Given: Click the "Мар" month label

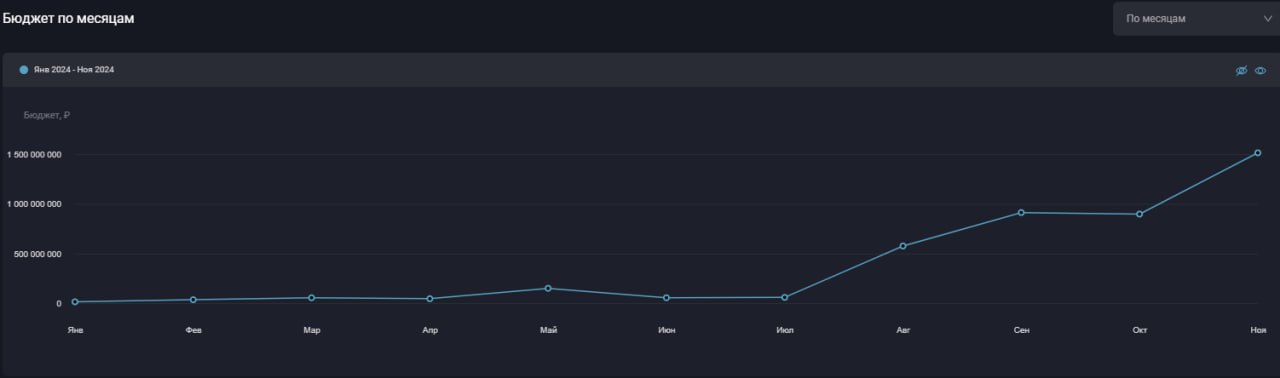Looking at the screenshot, I should pos(312,330).
